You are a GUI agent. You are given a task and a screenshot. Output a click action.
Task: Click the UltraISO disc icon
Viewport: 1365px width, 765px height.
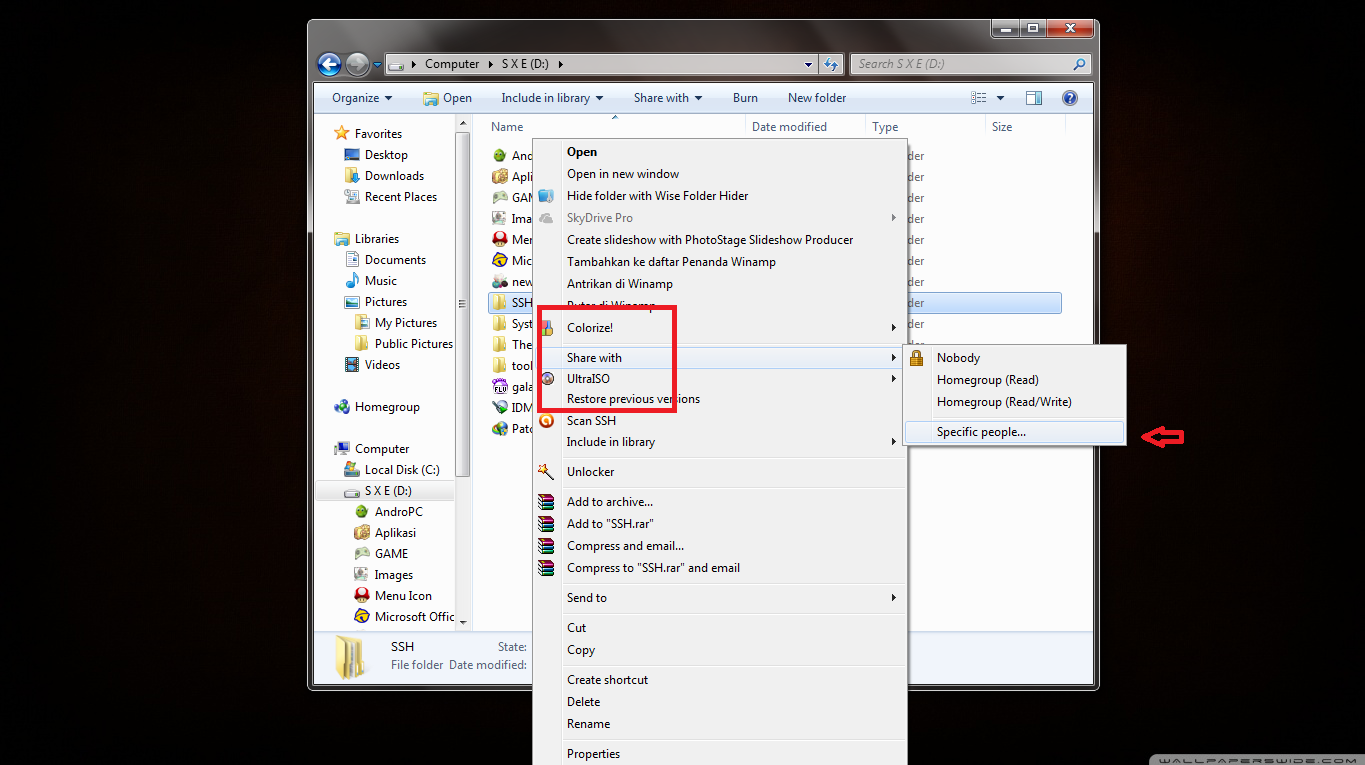click(x=546, y=379)
